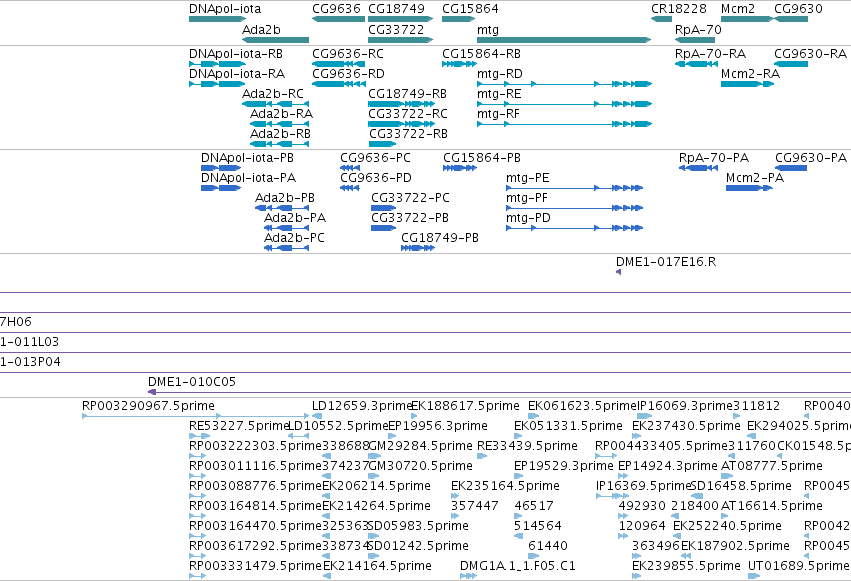851x581 pixels.
Task: Click the CG33722 gene label
Action: click(396, 29)
